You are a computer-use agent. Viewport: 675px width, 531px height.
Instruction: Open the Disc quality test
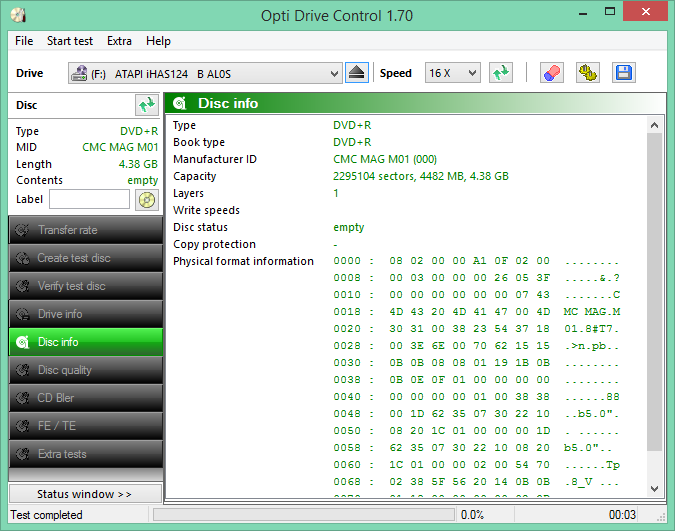[86, 370]
